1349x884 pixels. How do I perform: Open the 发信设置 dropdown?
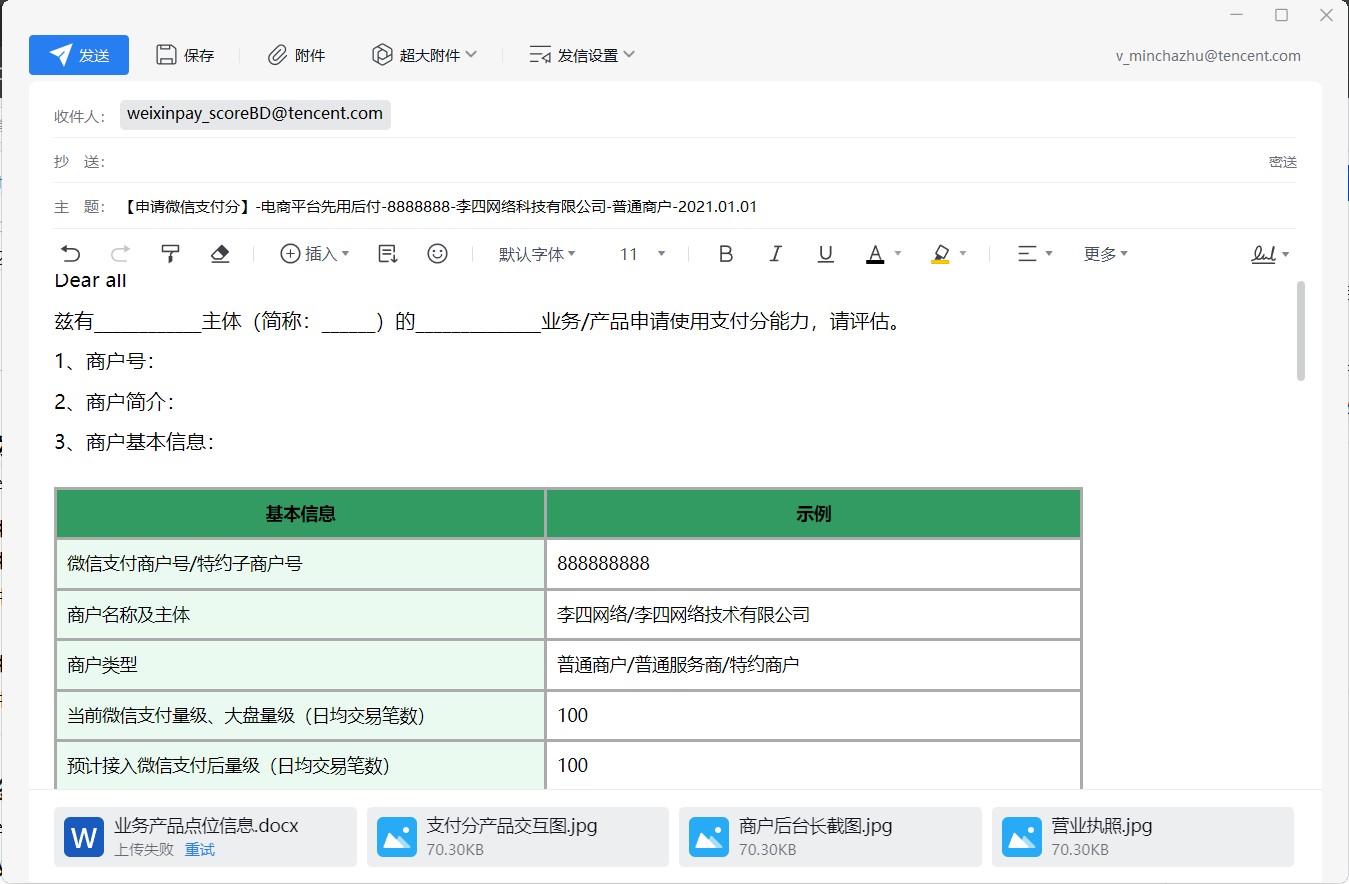(x=582, y=55)
